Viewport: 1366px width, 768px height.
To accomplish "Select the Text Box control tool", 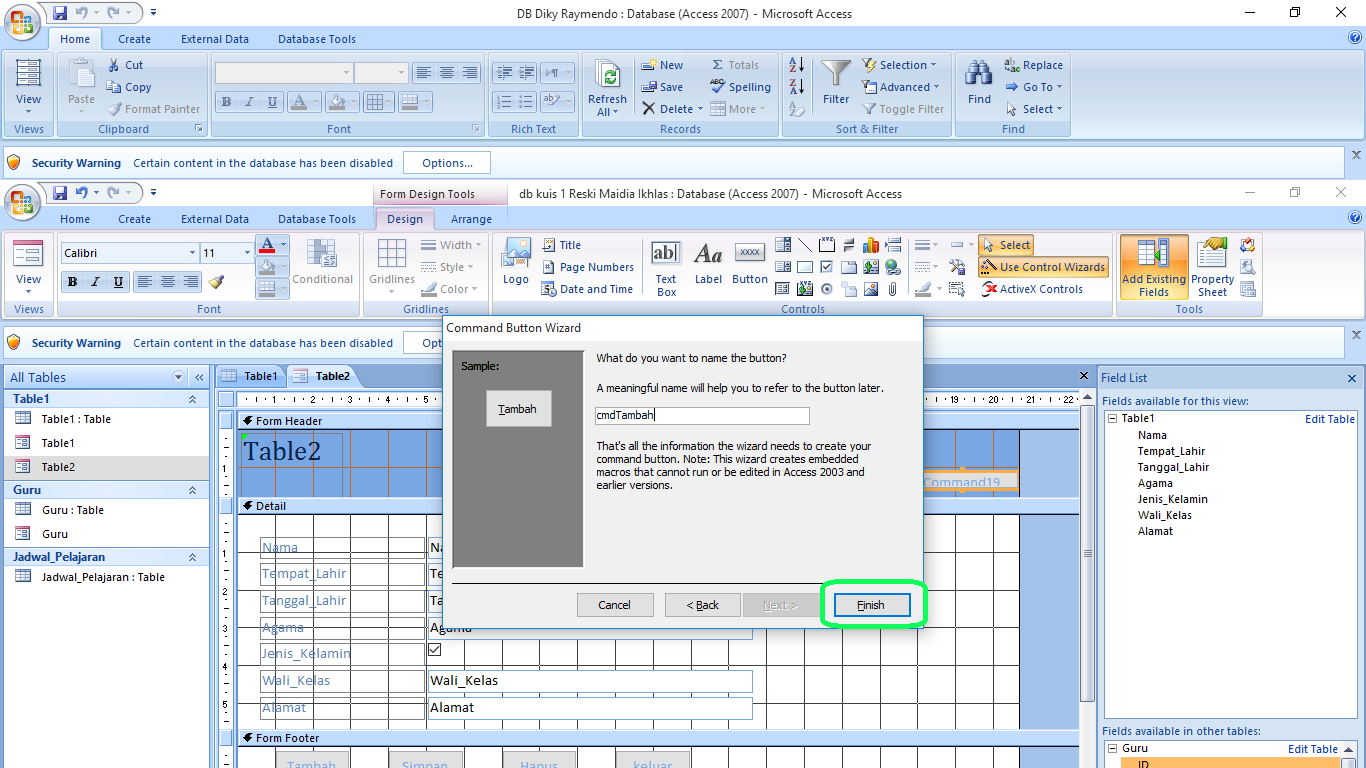I will coord(666,267).
